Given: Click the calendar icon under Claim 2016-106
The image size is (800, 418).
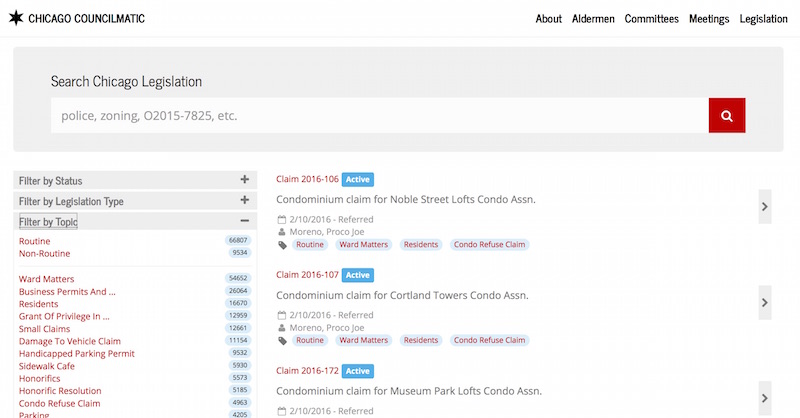Looking at the screenshot, I should [x=282, y=219].
